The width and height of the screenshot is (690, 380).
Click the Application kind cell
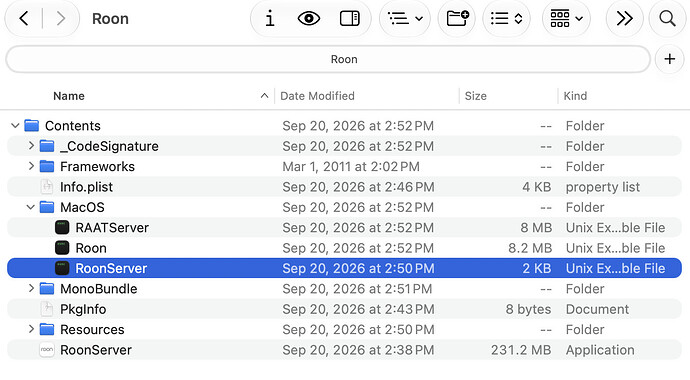pos(600,350)
